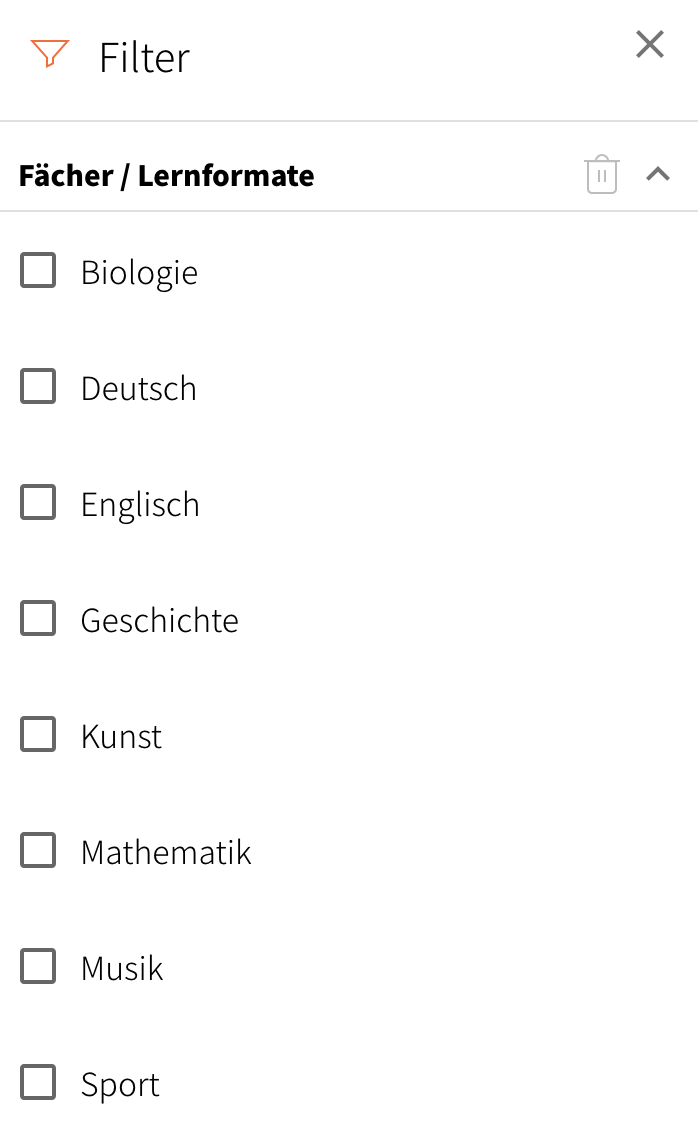Activate the Sport checkbox
Screen dimensions: 698x1148
38,1082
